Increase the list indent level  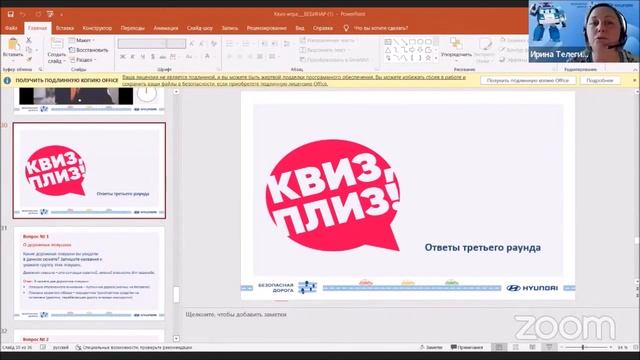pyautogui.click(x=275, y=43)
